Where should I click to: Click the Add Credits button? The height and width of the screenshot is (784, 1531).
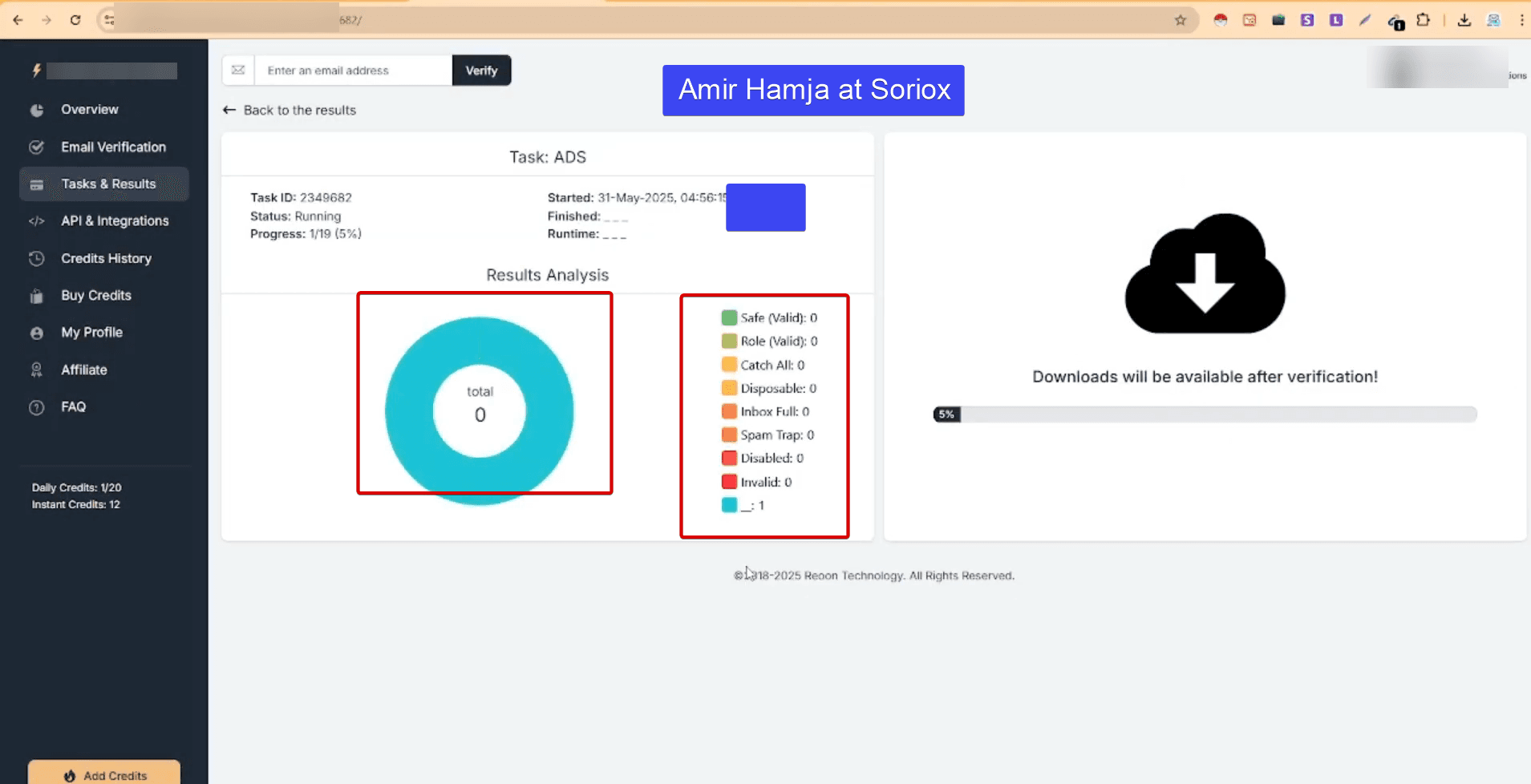pyautogui.click(x=104, y=774)
